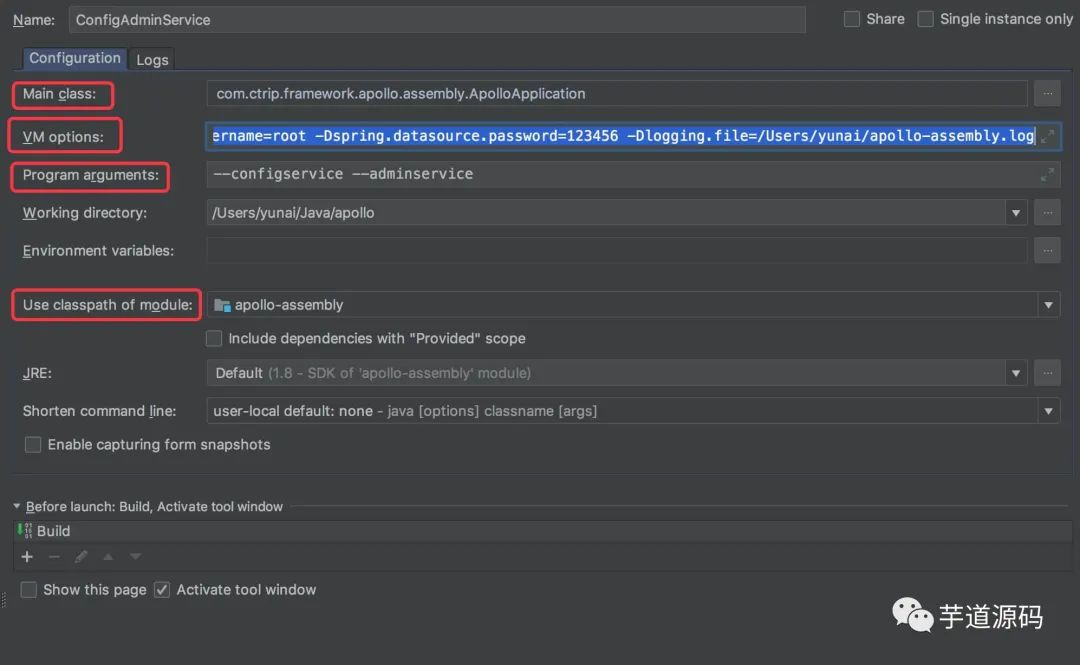Image resolution: width=1080 pixels, height=665 pixels.
Task: Click the 'Shorten command line:' label
Action: 99,411
